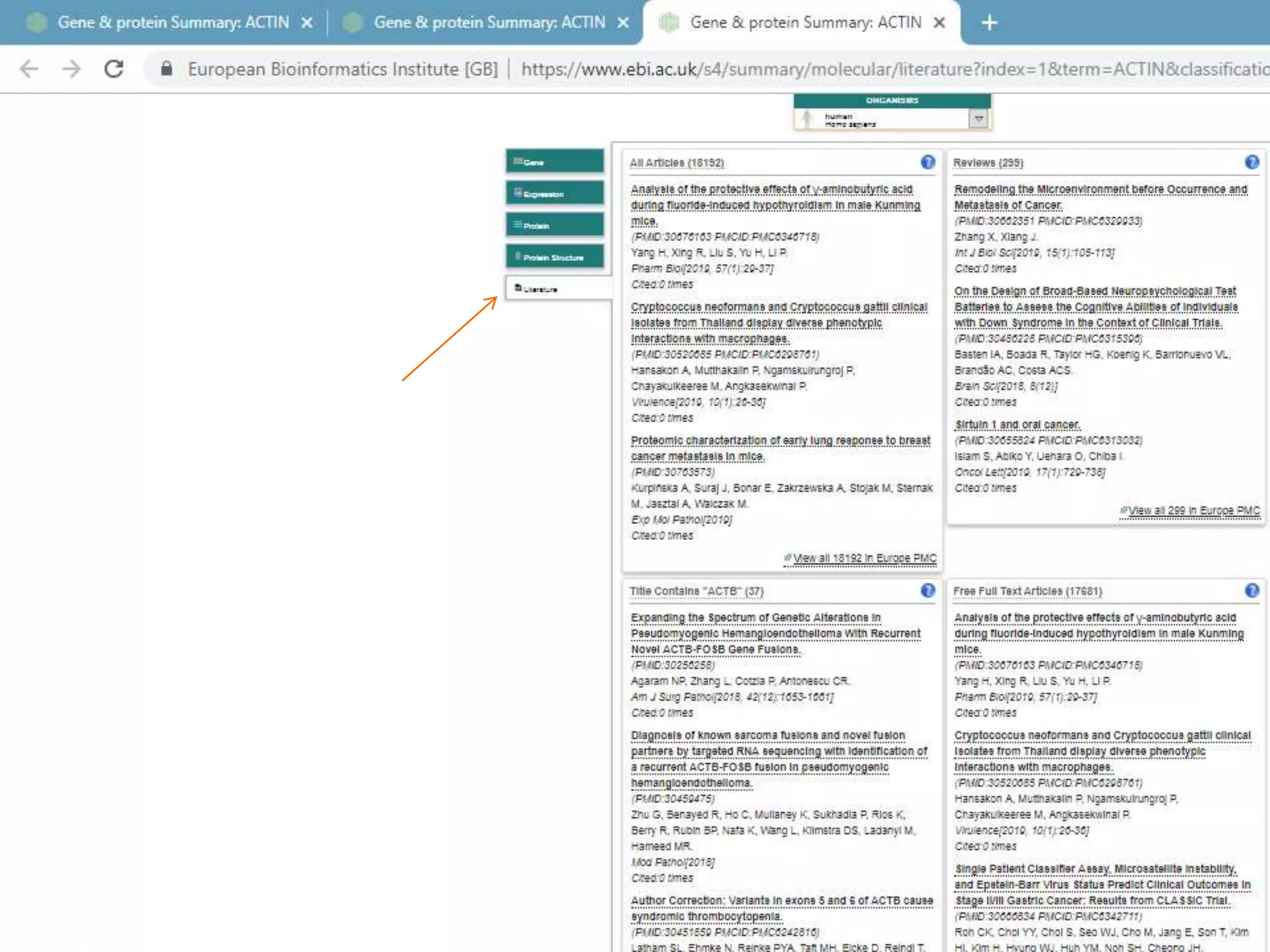The width and height of the screenshot is (1270, 952).
Task: Open the Gene section tab
Action: pos(554,162)
